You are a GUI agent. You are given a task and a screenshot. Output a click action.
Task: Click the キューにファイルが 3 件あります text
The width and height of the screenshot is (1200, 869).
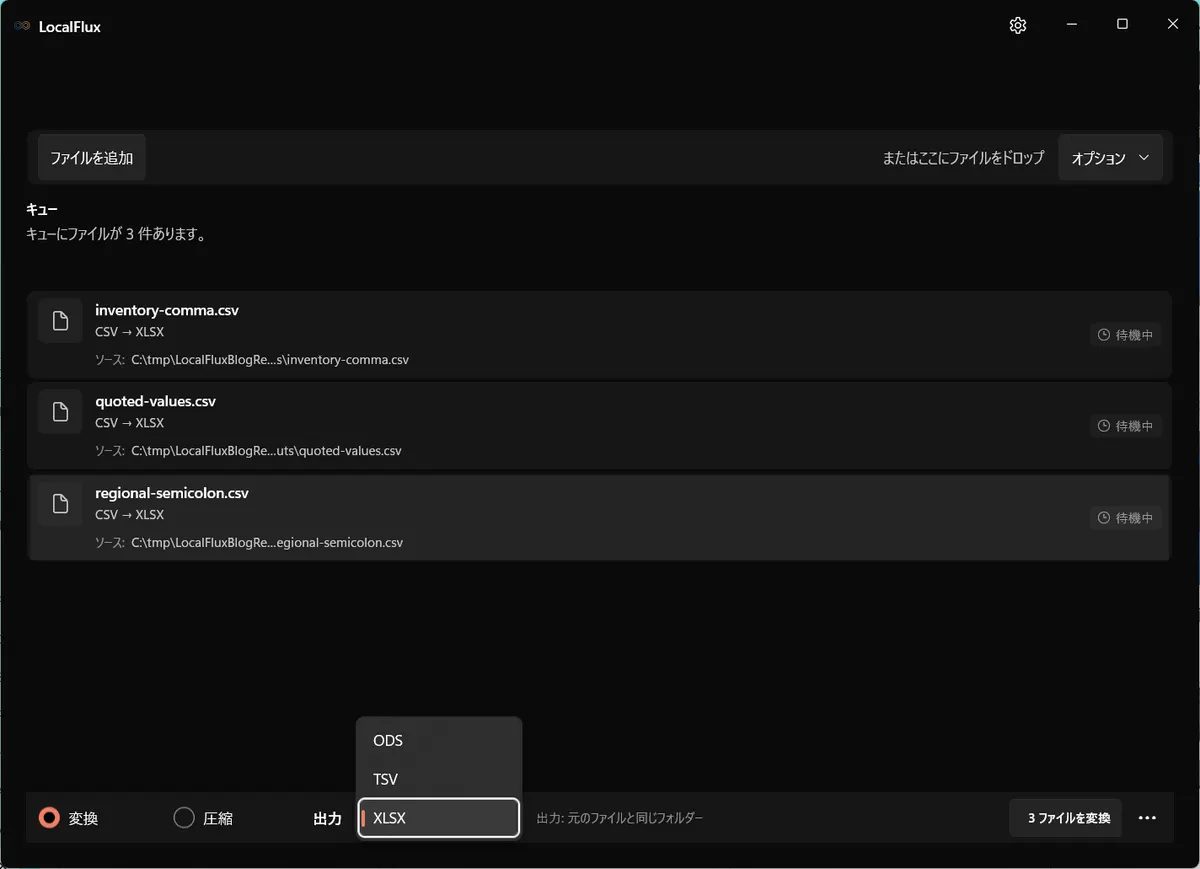point(116,235)
